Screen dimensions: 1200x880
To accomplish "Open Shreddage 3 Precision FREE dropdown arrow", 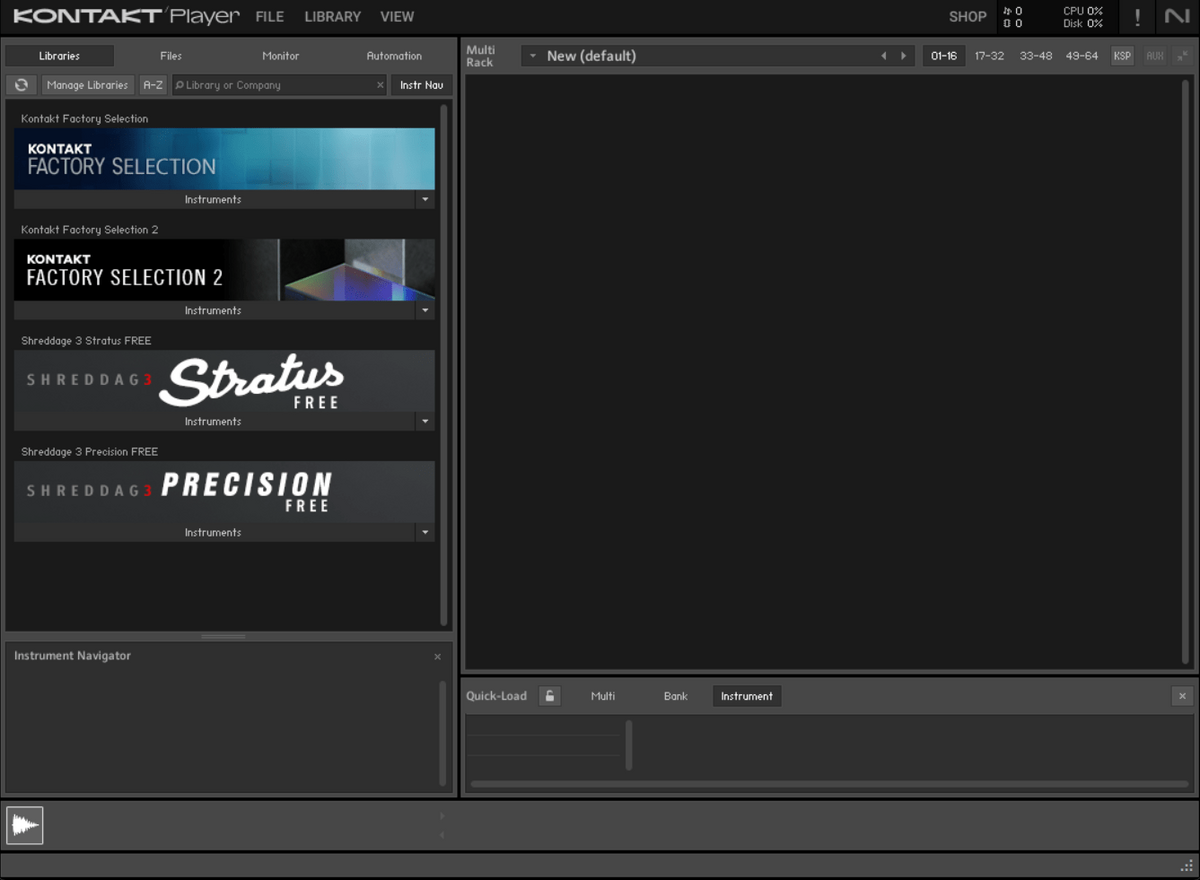I will pyautogui.click(x=425, y=532).
